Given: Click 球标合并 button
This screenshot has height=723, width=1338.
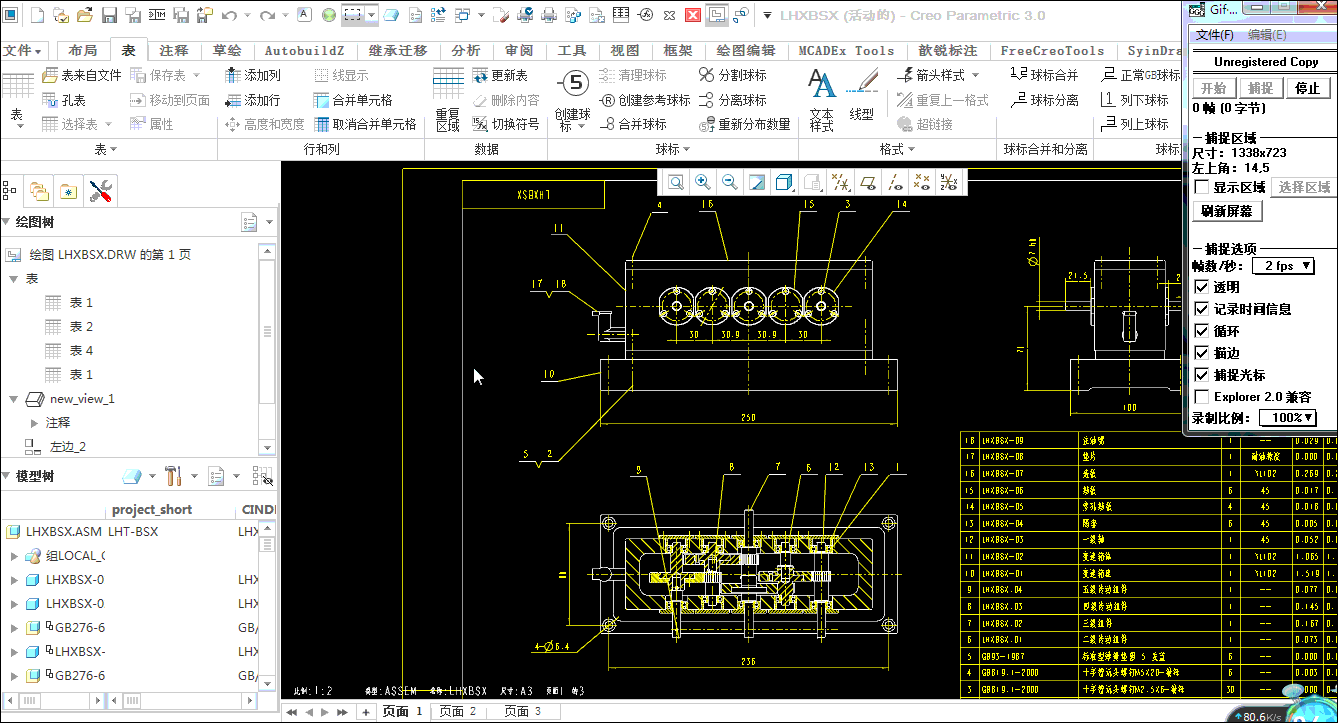Looking at the screenshot, I should click(1045, 75).
